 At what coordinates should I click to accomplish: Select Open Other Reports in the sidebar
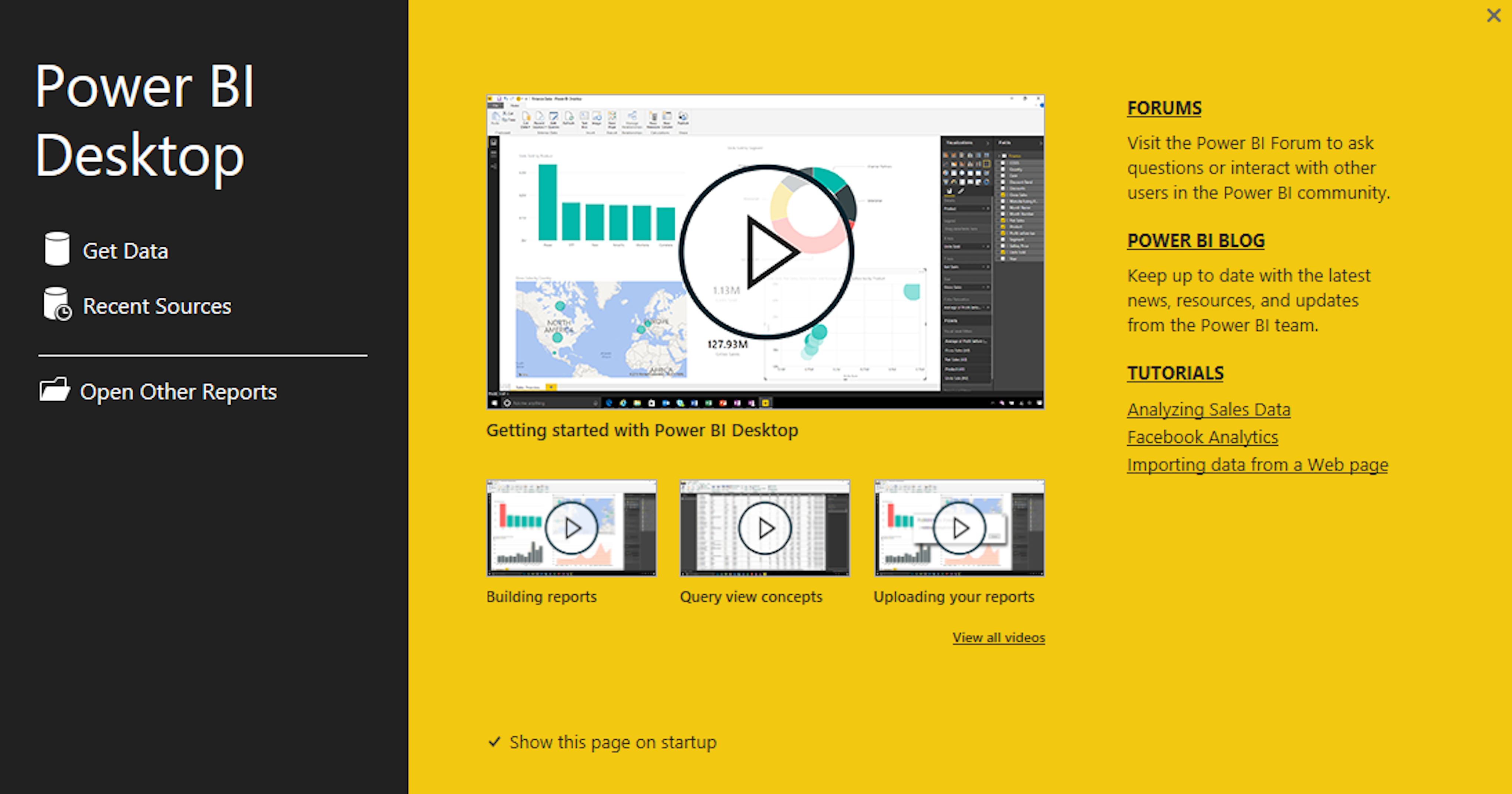[x=178, y=391]
